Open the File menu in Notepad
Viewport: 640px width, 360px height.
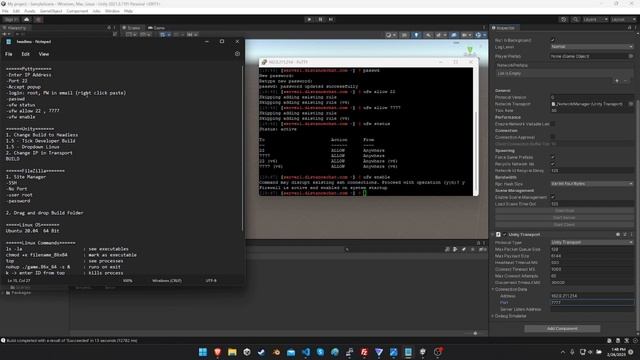pyautogui.click(x=9, y=54)
